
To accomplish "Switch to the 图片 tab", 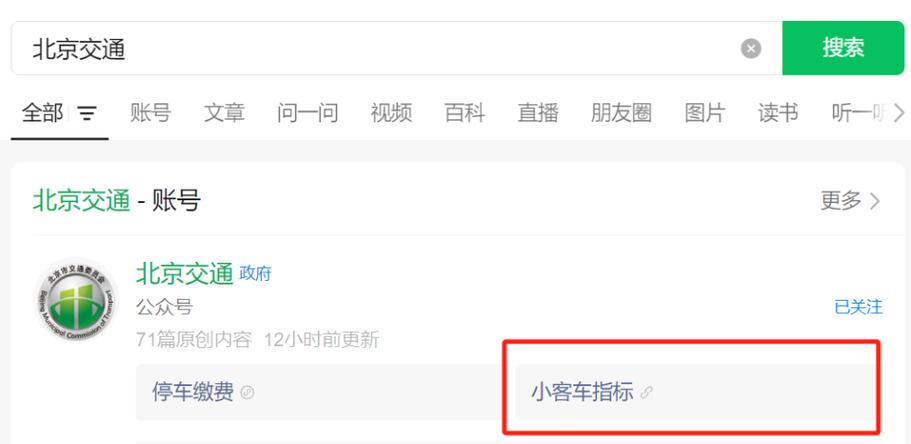I will [x=705, y=113].
